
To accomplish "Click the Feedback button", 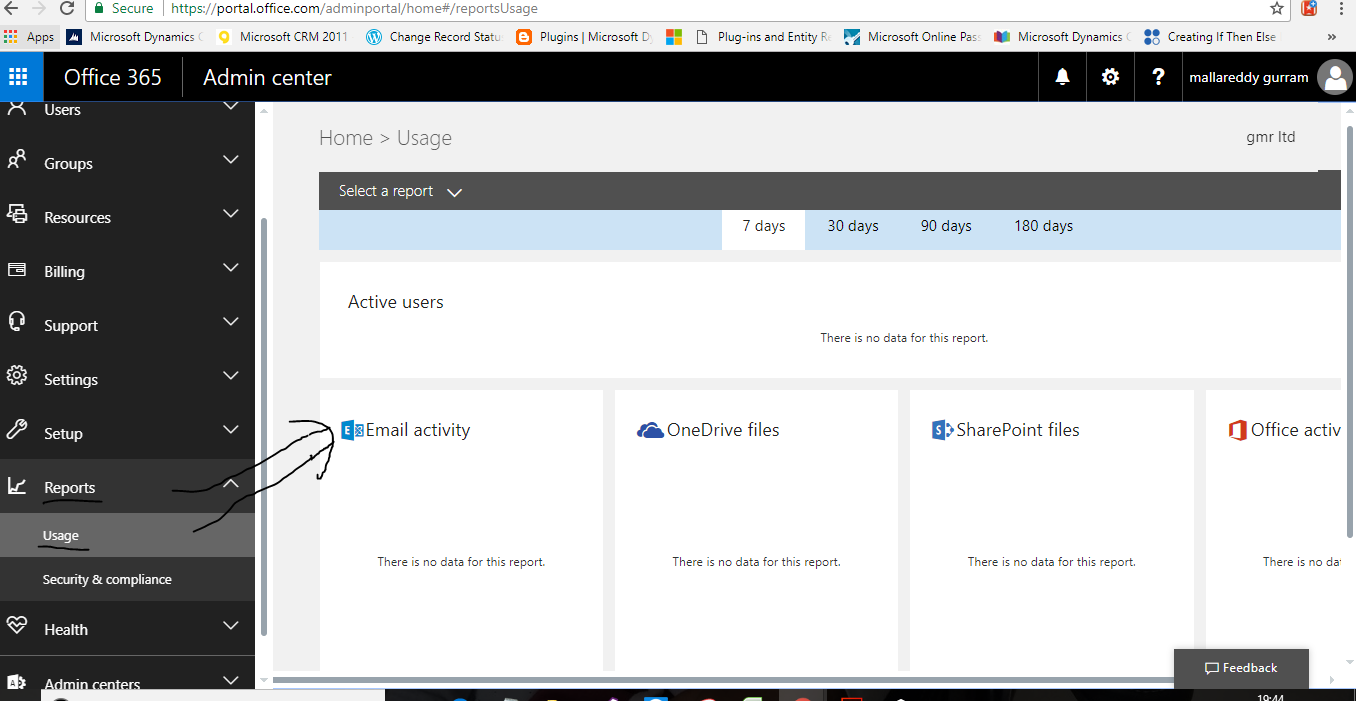I will [x=1241, y=668].
